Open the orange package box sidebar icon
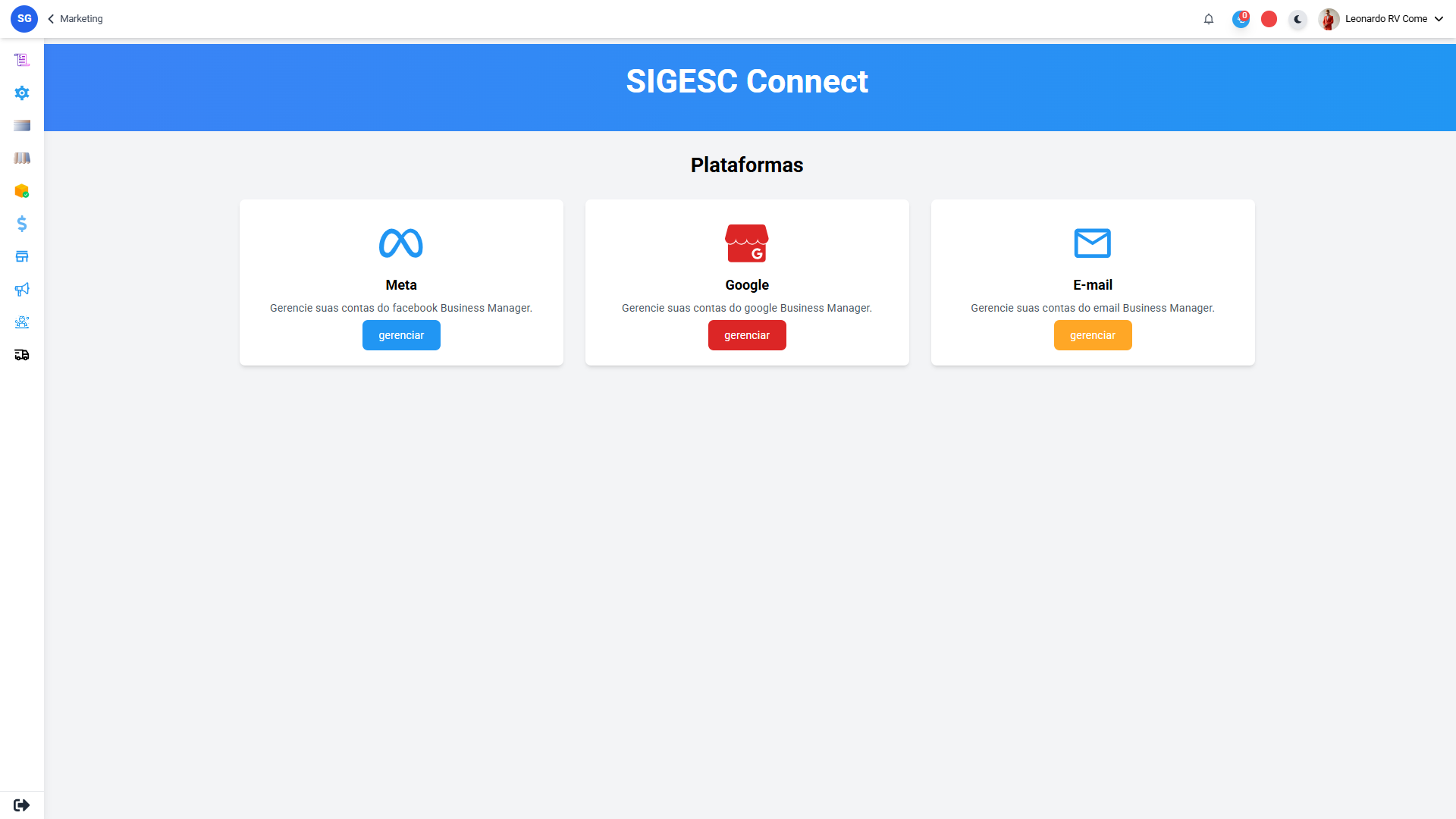The width and height of the screenshot is (1456, 819). pos(22,191)
